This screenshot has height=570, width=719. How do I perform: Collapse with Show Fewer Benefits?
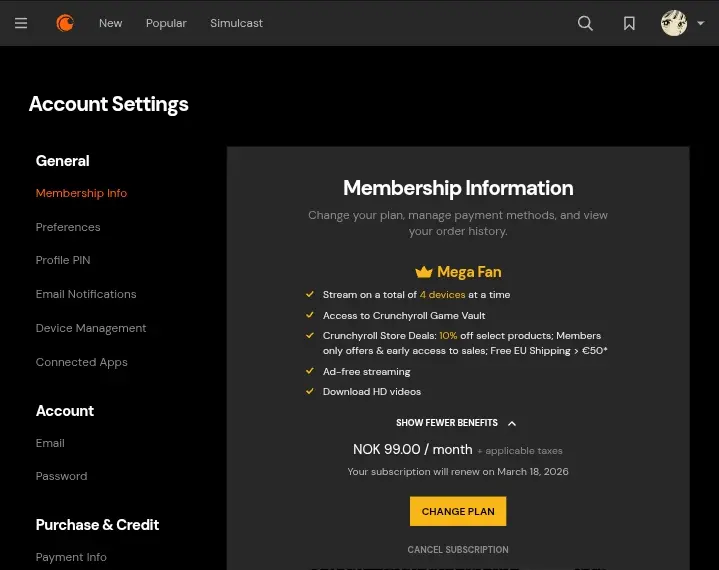pos(457,423)
